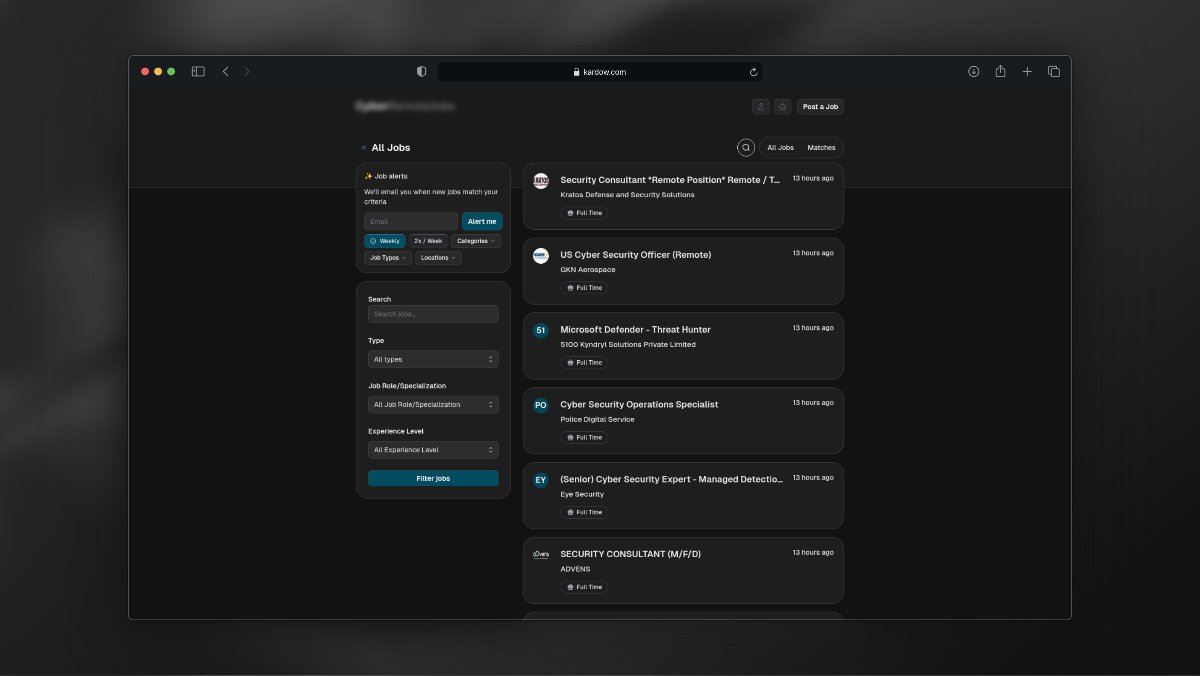Open Security Consultant Remote Position job
Image resolution: width=1200 pixels, height=676 pixels.
670,180
